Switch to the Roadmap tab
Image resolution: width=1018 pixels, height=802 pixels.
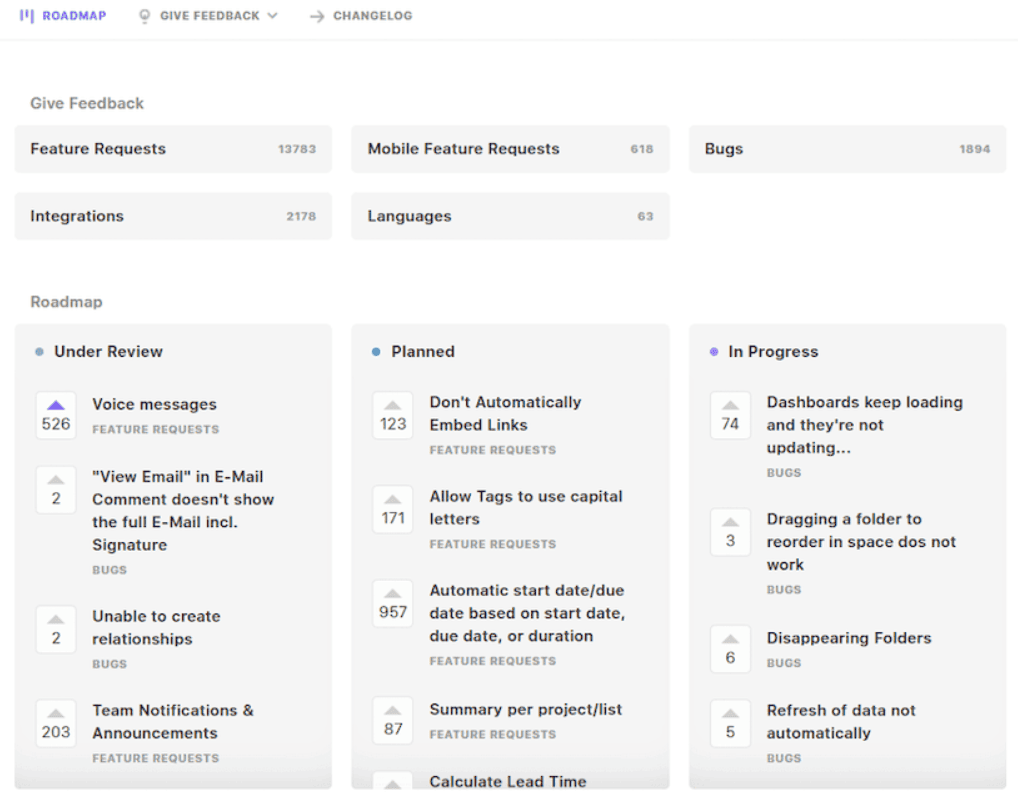[62, 15]
